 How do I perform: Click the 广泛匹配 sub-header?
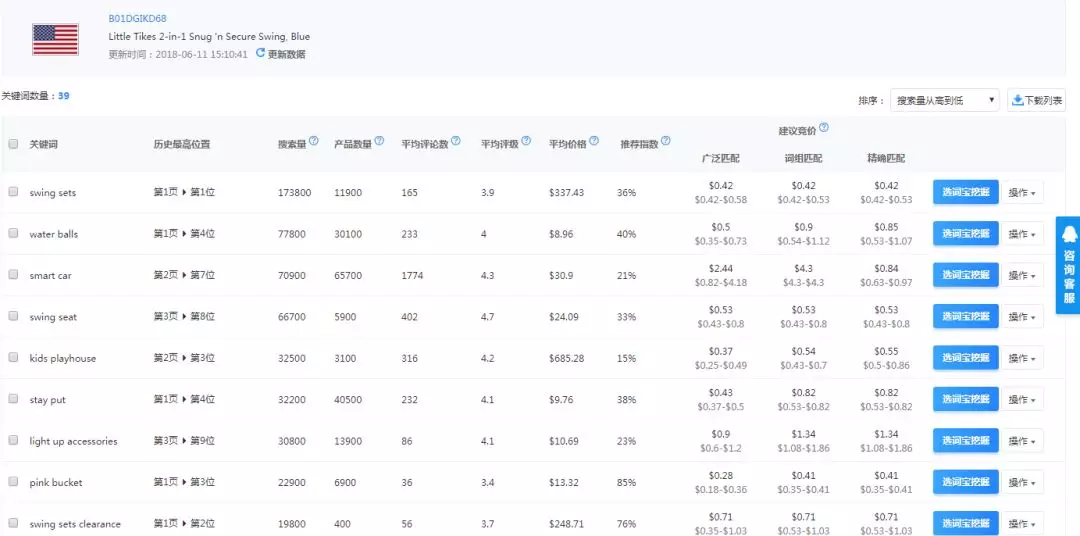click(x=721, y=158)
